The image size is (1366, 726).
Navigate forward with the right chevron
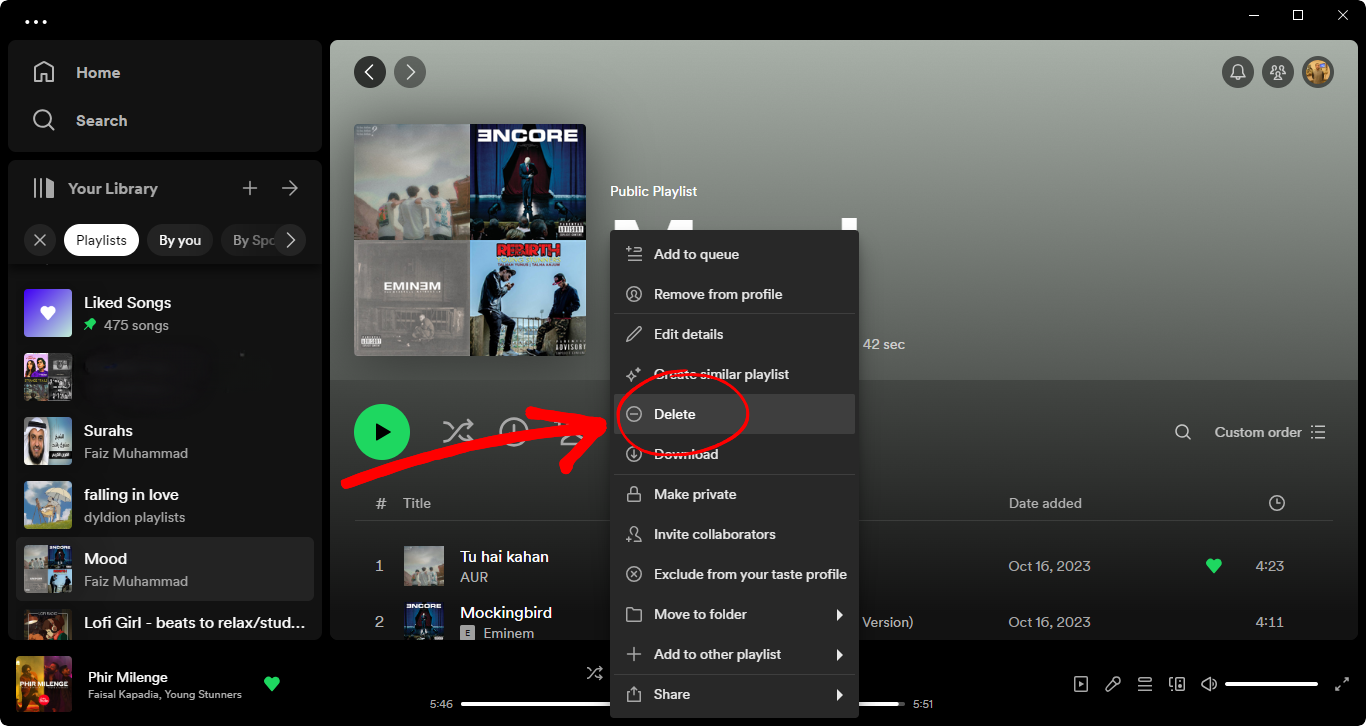point(410,71)
